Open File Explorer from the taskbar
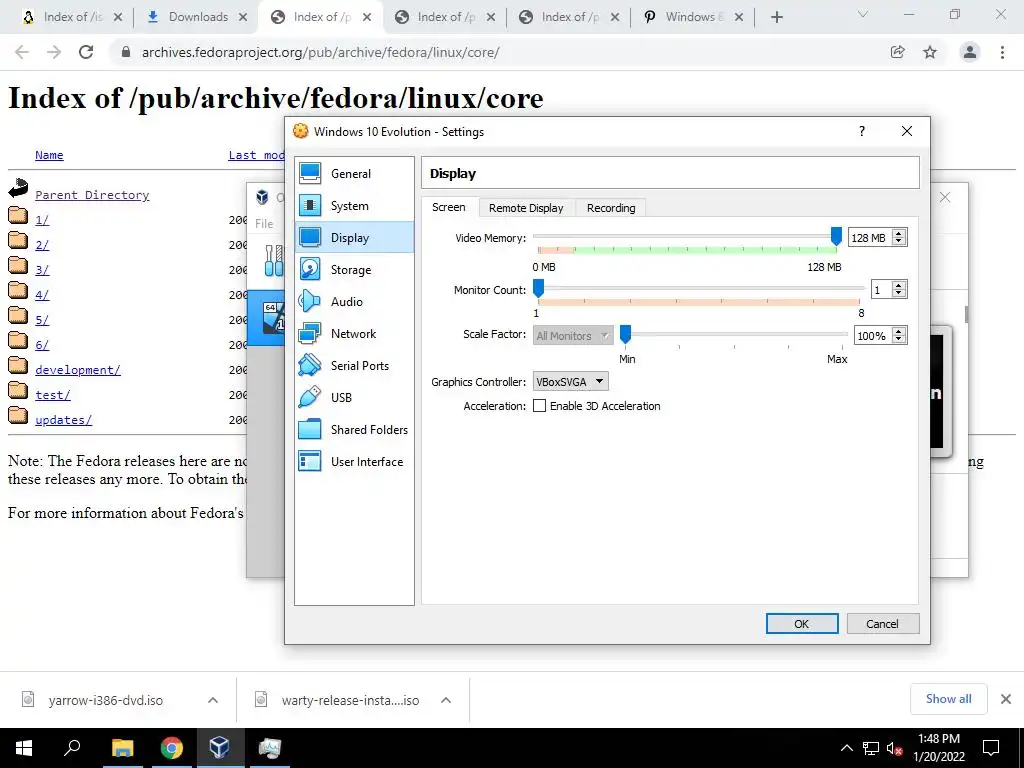 coord(122,748)
